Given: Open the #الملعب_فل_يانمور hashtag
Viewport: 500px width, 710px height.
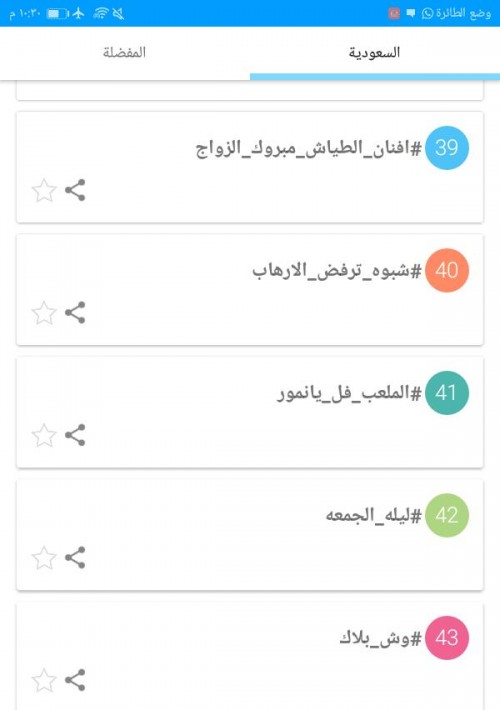Looking at the screenshot, I should tap(349, 393).
